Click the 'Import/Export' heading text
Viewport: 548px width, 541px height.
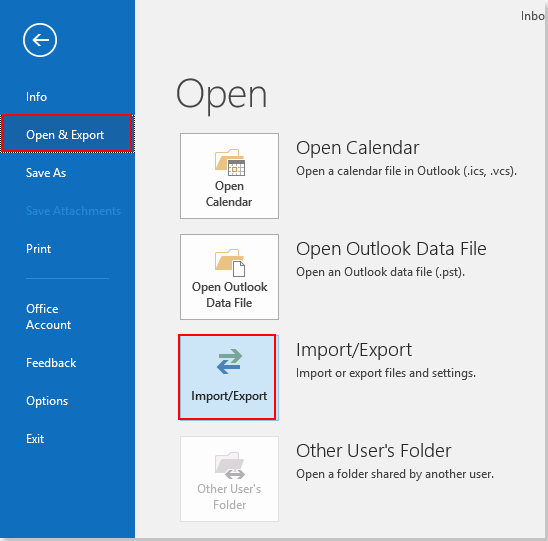tap(354, 350)
